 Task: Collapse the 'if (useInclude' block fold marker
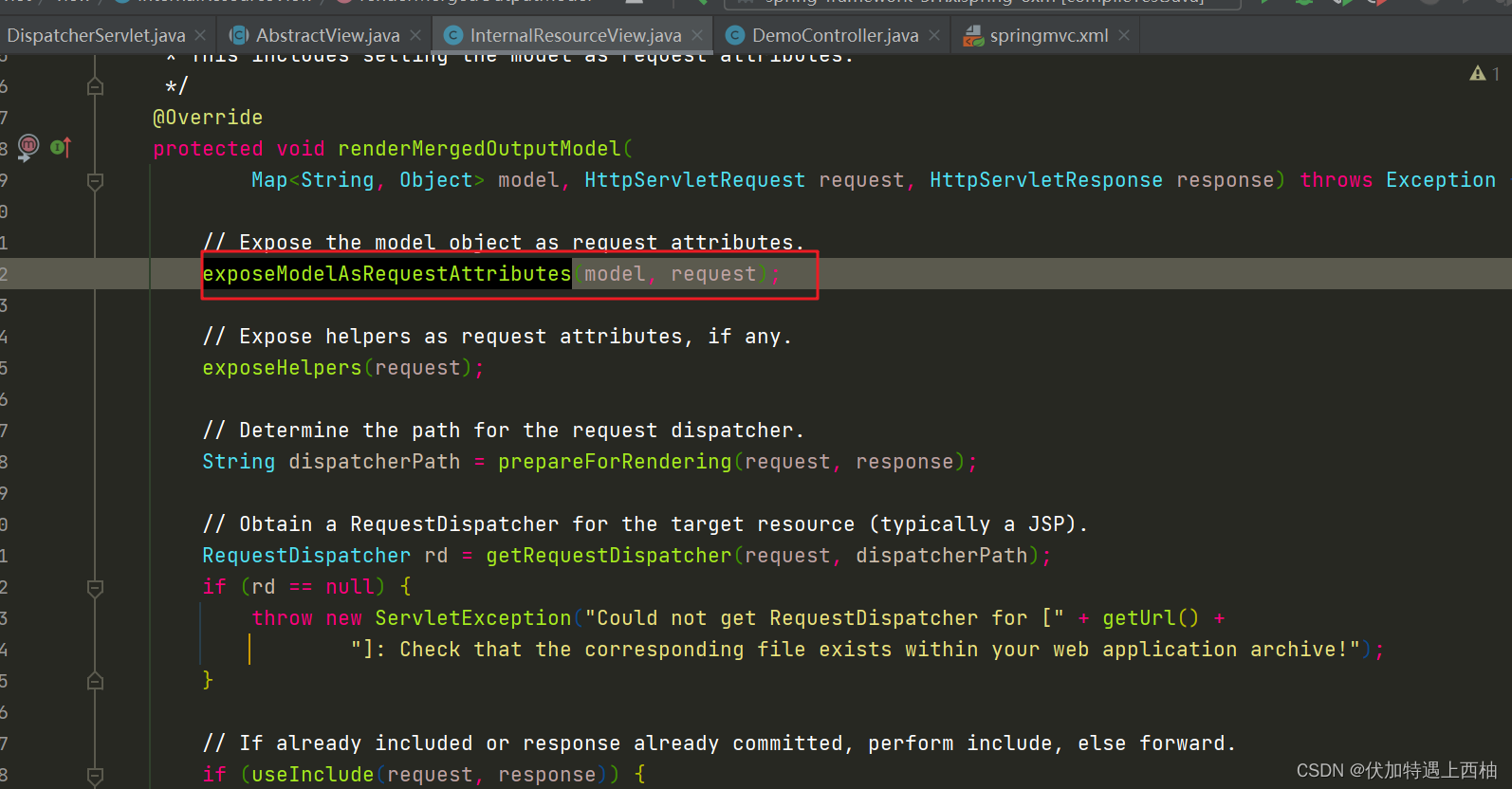click(x=95, y=775)
